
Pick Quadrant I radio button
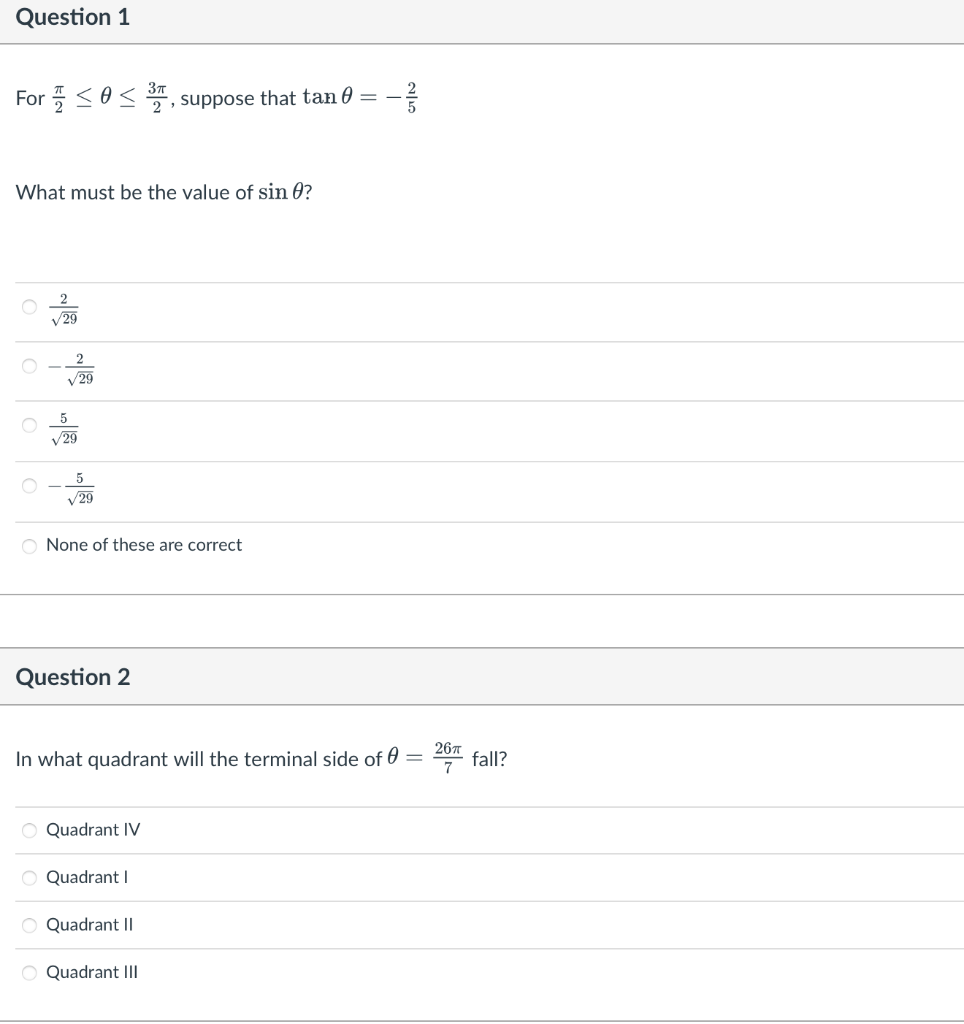pos(29,878)
